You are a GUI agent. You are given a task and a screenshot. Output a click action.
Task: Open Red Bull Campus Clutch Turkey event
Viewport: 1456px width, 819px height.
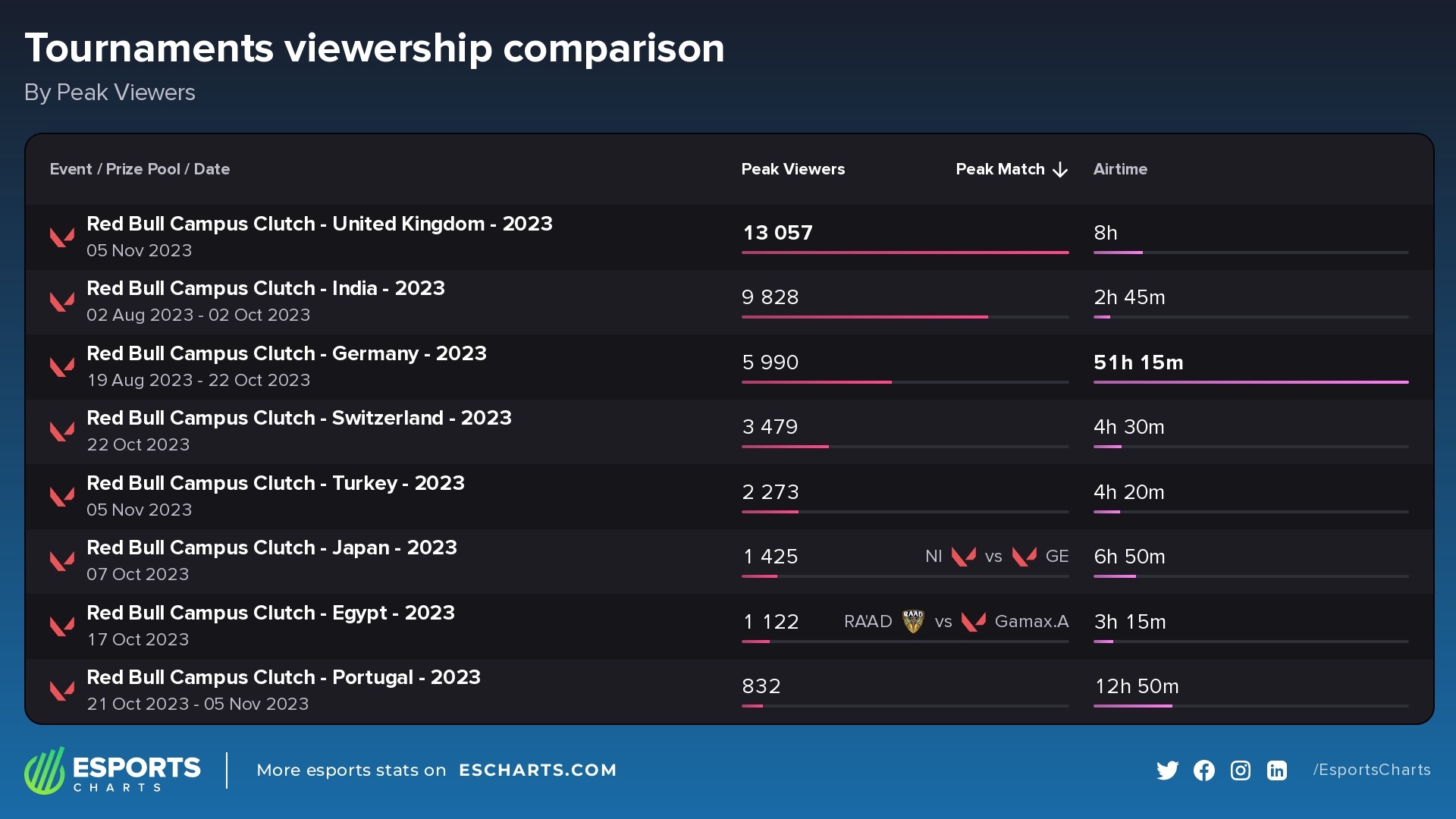pos(275,483)
